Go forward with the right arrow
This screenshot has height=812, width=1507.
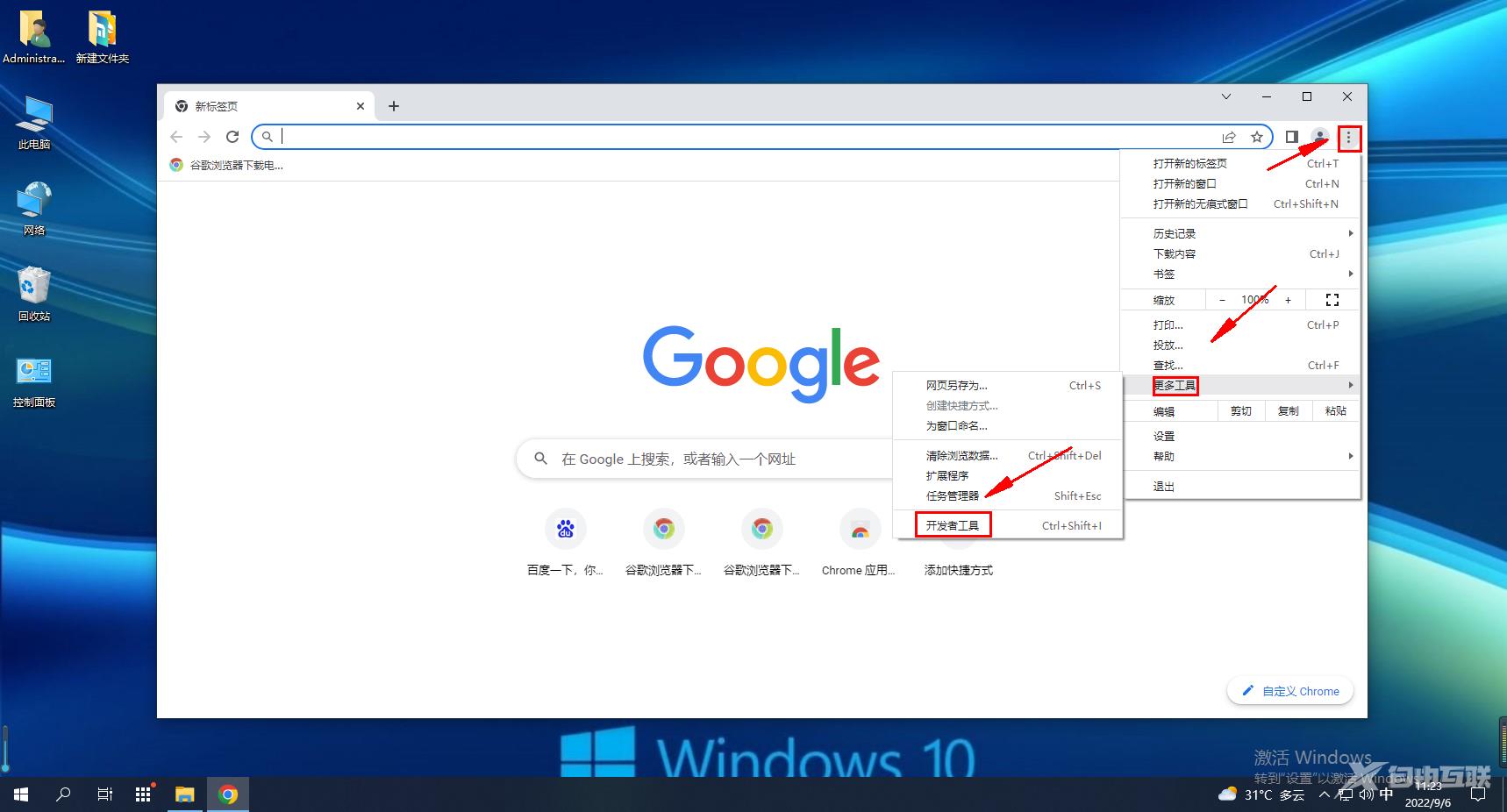[x=204, y=137]
